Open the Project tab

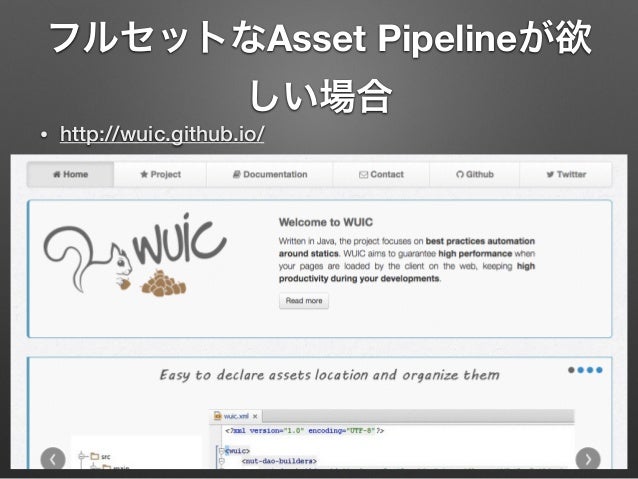160,175
